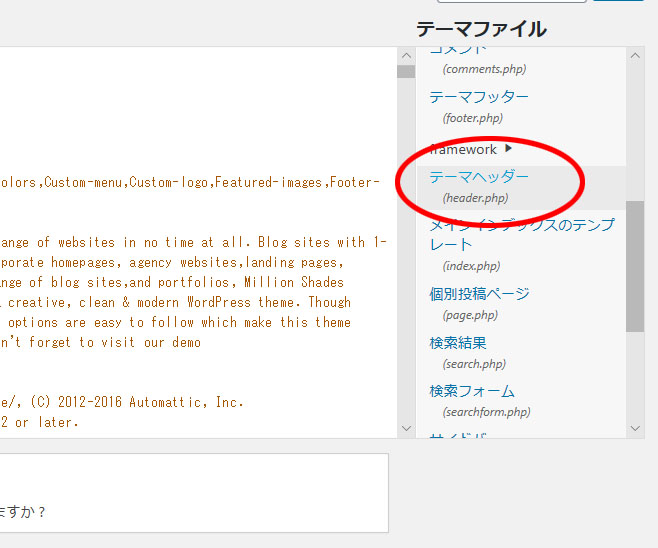This screenshot has height=548, width=658.
Task: Open 検索結果 (search.php) template
Action: coord(457,343)
